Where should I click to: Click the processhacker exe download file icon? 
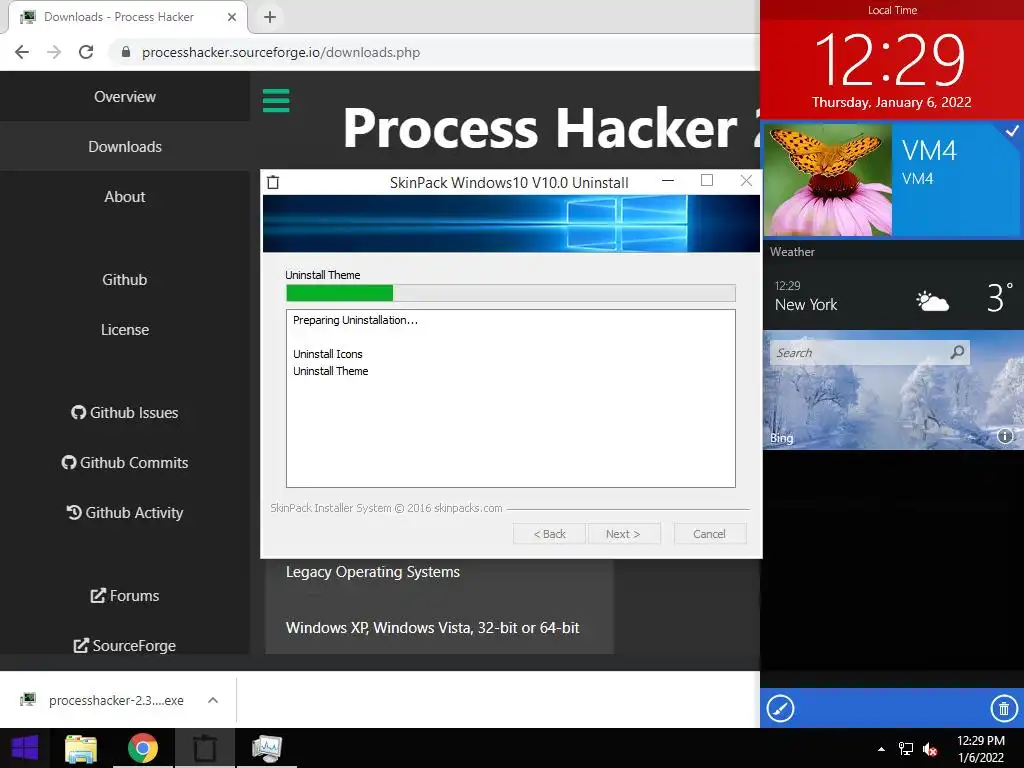tap(28, 700)
